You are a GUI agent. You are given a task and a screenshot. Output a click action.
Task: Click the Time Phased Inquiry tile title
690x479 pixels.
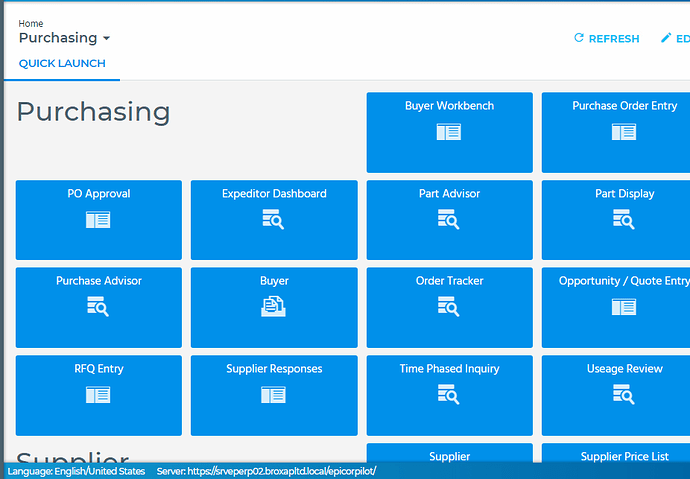[x=449, y=369]
